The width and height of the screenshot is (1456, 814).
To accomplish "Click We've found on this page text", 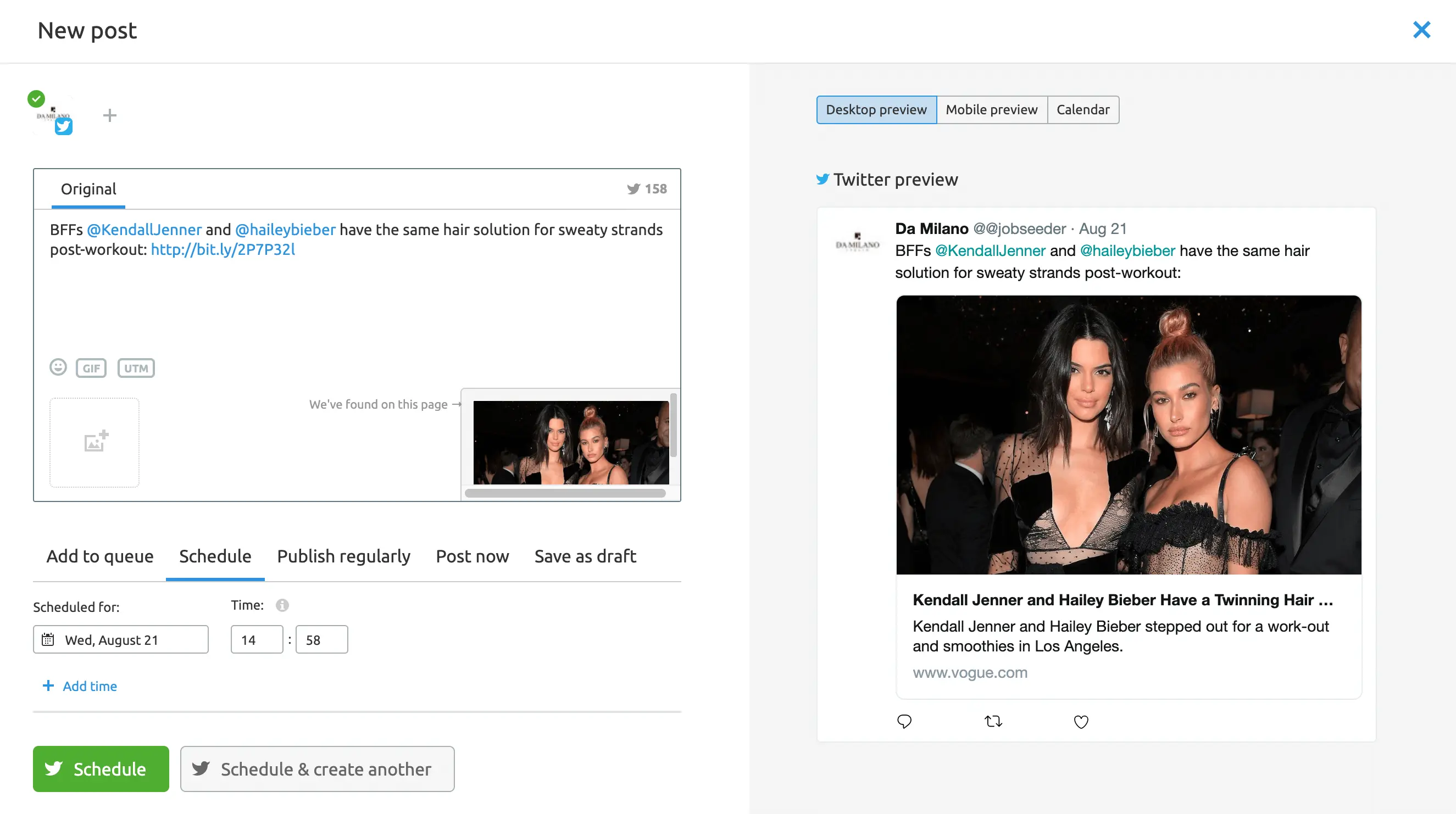I will (378, 404).
